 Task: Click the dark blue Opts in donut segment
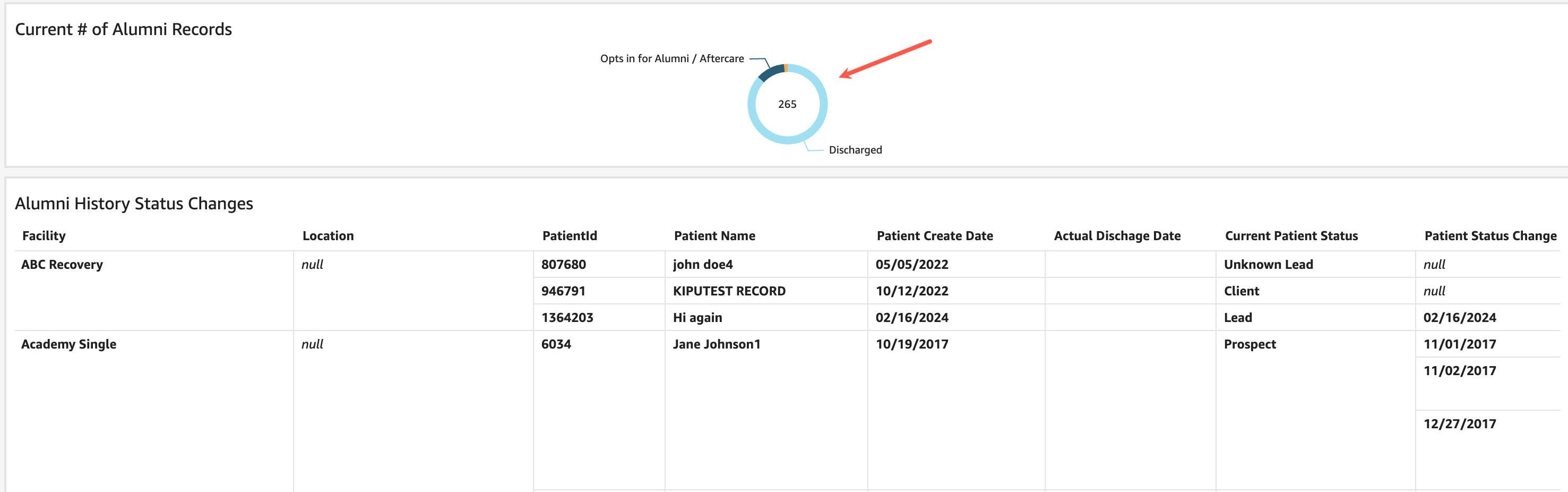tap(771, 72)
